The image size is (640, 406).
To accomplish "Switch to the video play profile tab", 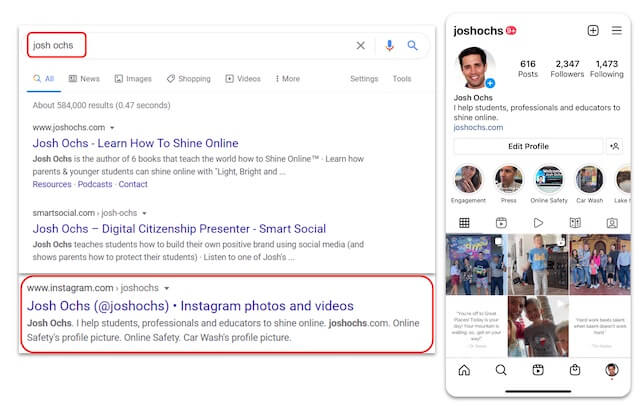I will tap(538, 223).
